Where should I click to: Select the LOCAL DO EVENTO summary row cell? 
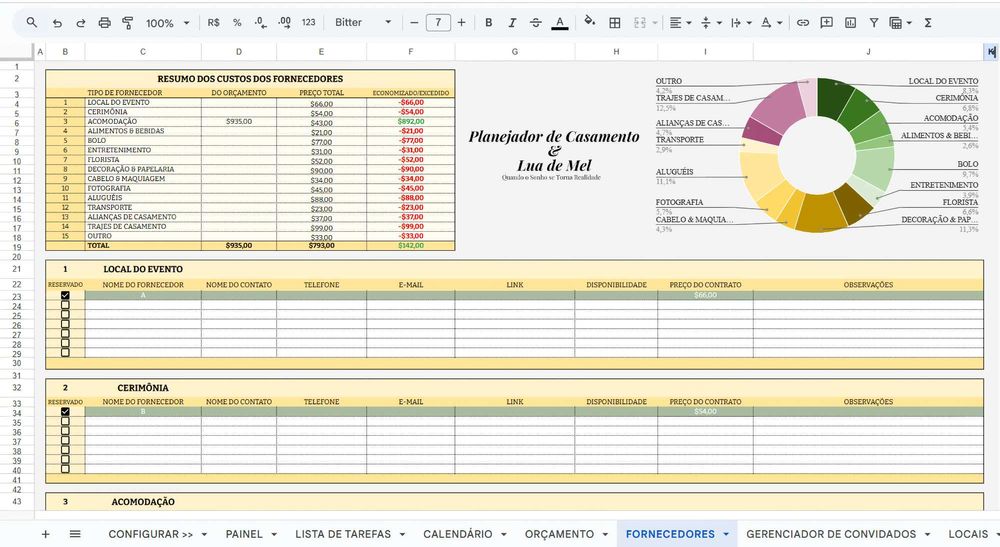(143, 102)
